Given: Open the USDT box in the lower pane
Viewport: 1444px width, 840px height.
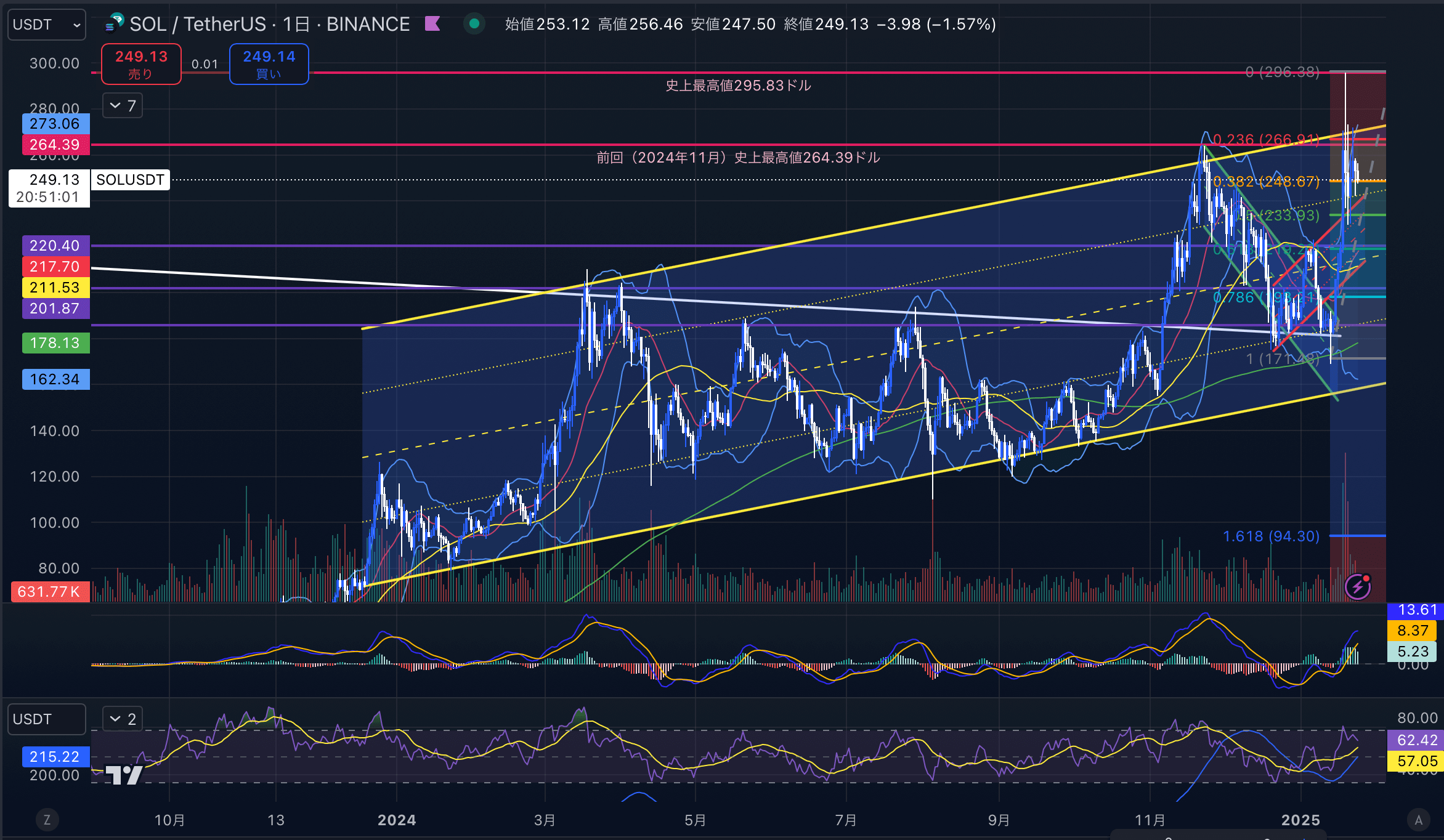Looking at the screenshot, I should pos(46,719).
